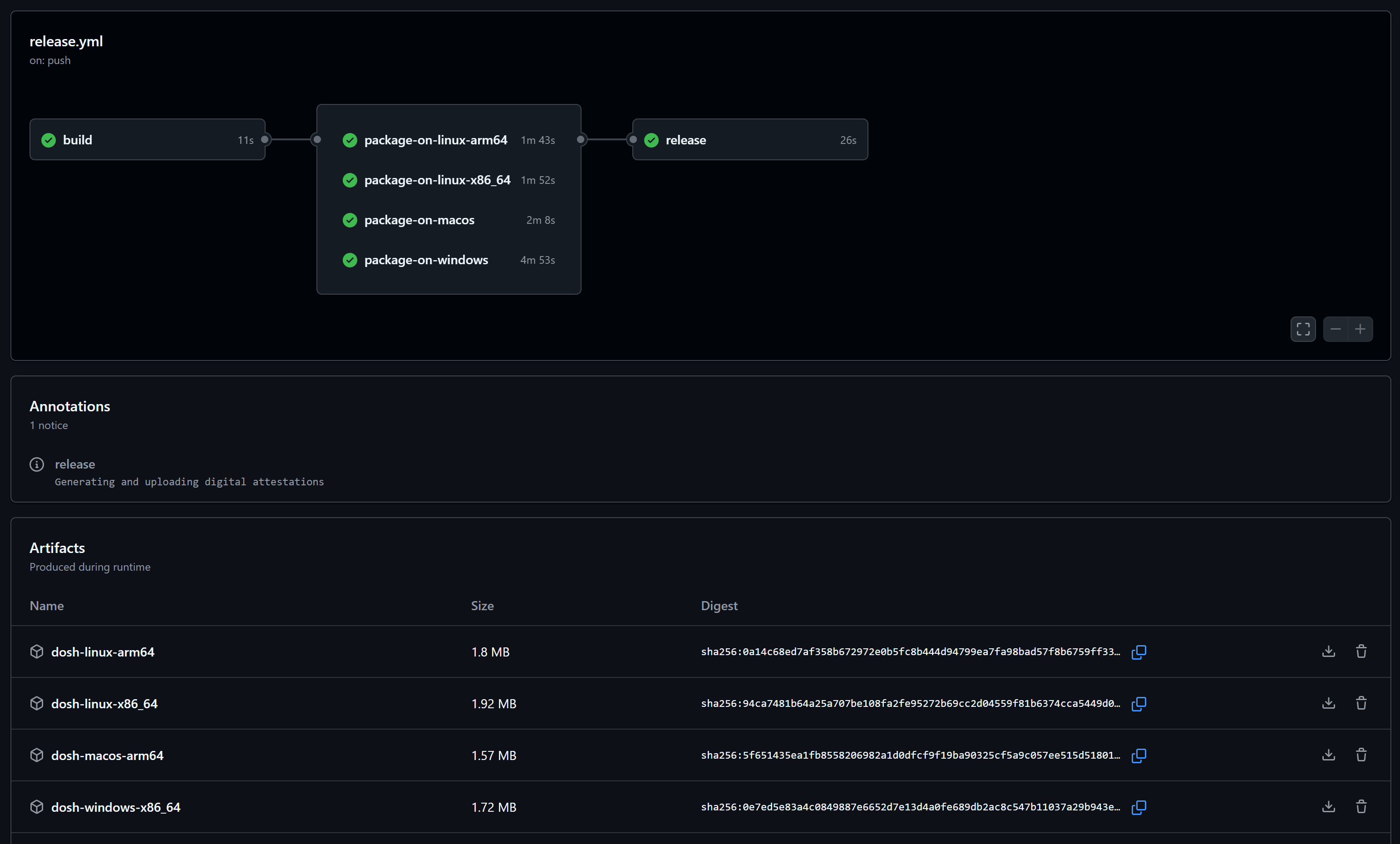
Task: Open the package-on-linux-x86_64 job
Action: (x=437, y=180)
